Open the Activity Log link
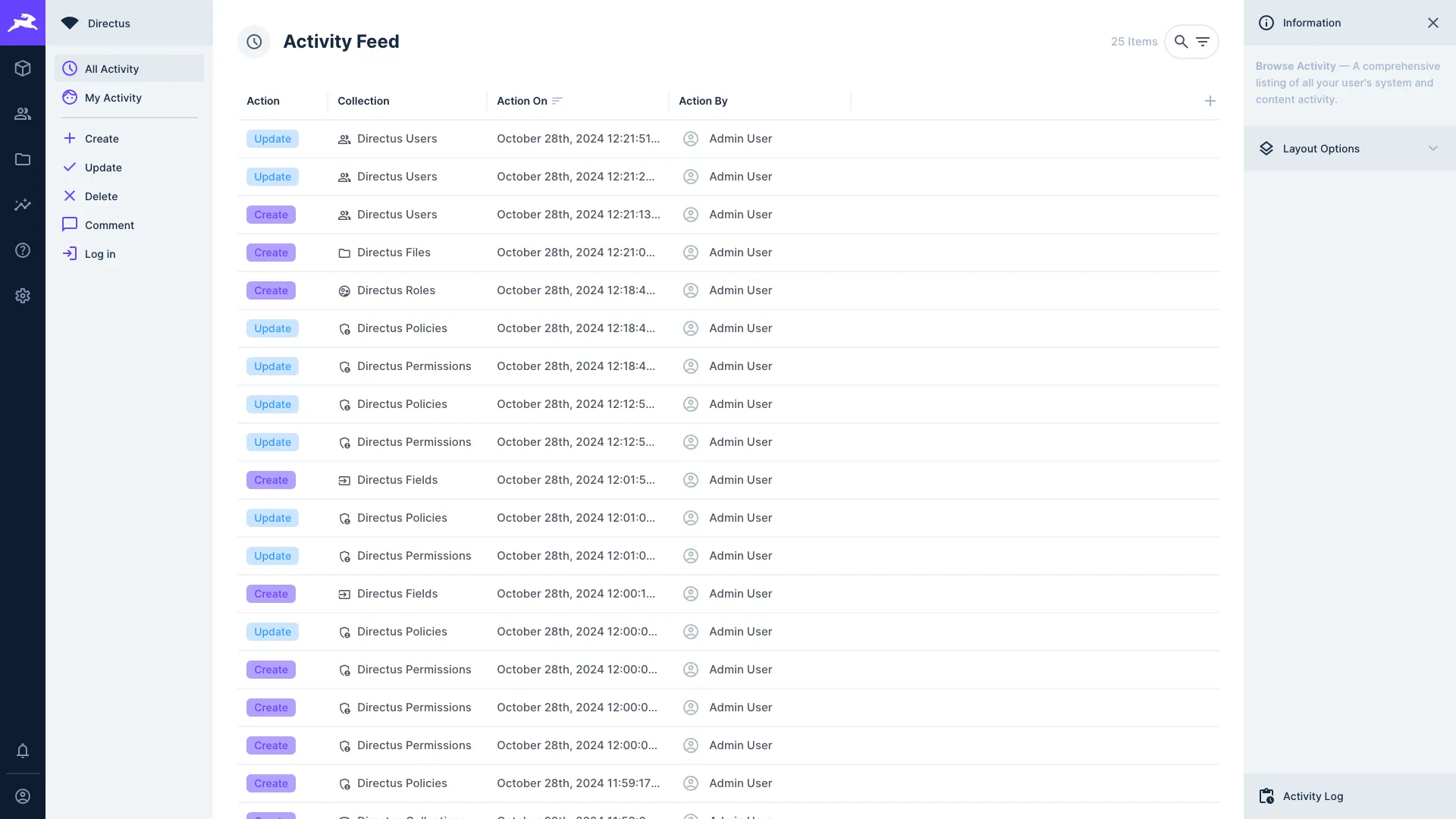Image resolution: width=1456 pixels, height=819 pixels. click(1312, 796)
